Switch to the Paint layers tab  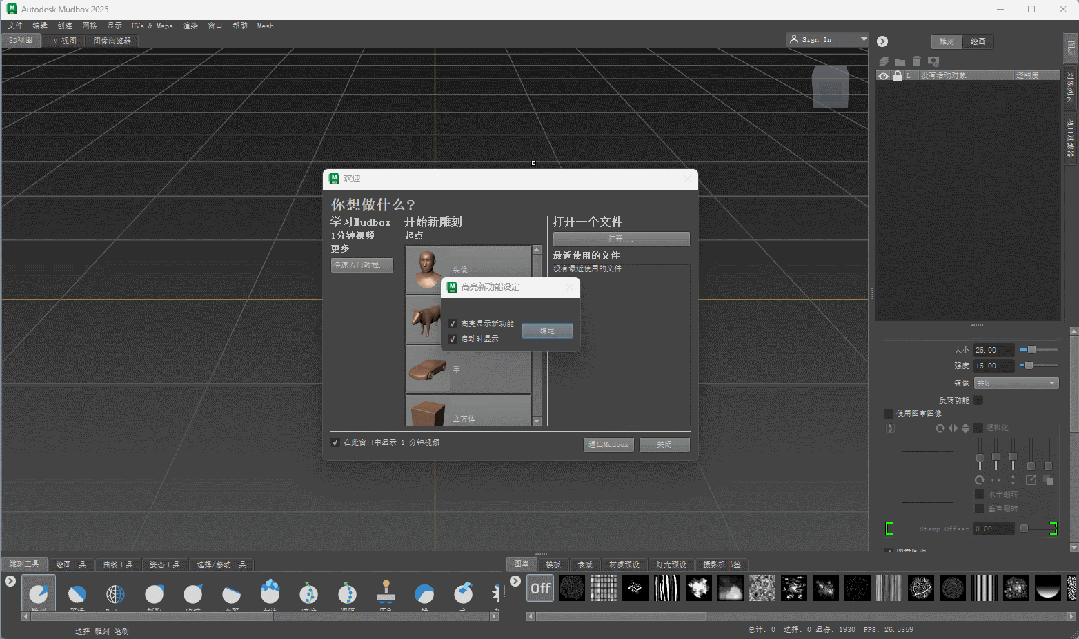[x=978, y=41]
